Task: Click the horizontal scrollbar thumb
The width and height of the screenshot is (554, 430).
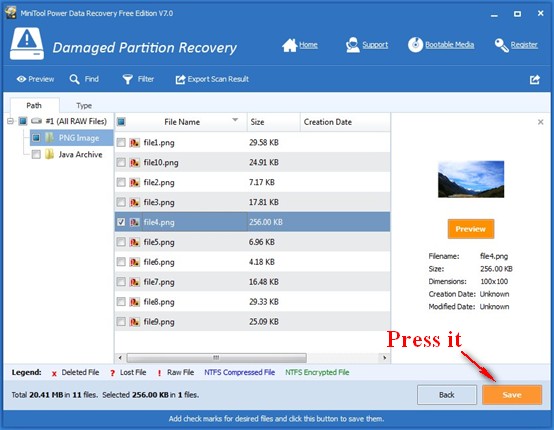Action: pyautogui.click(x=216, y=358)
